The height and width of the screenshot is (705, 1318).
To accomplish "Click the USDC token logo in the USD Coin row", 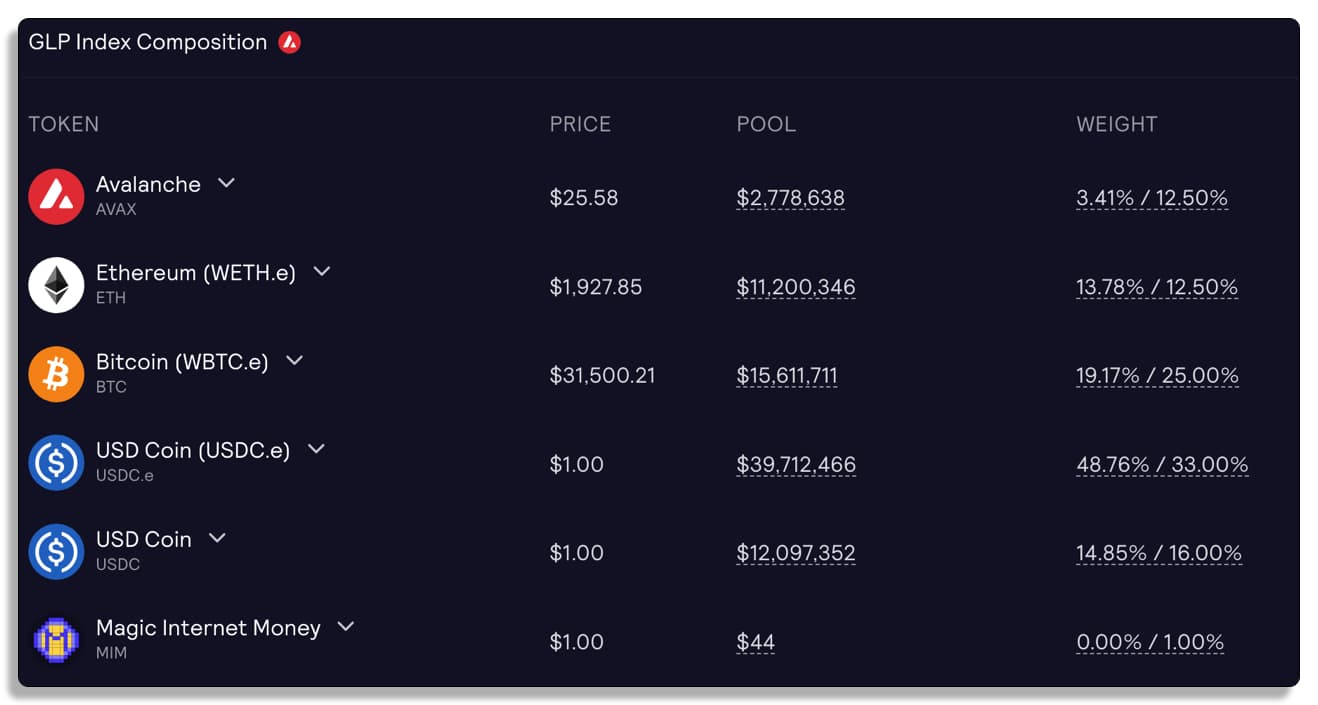I will pyautogui.click(x=56, y=552).
